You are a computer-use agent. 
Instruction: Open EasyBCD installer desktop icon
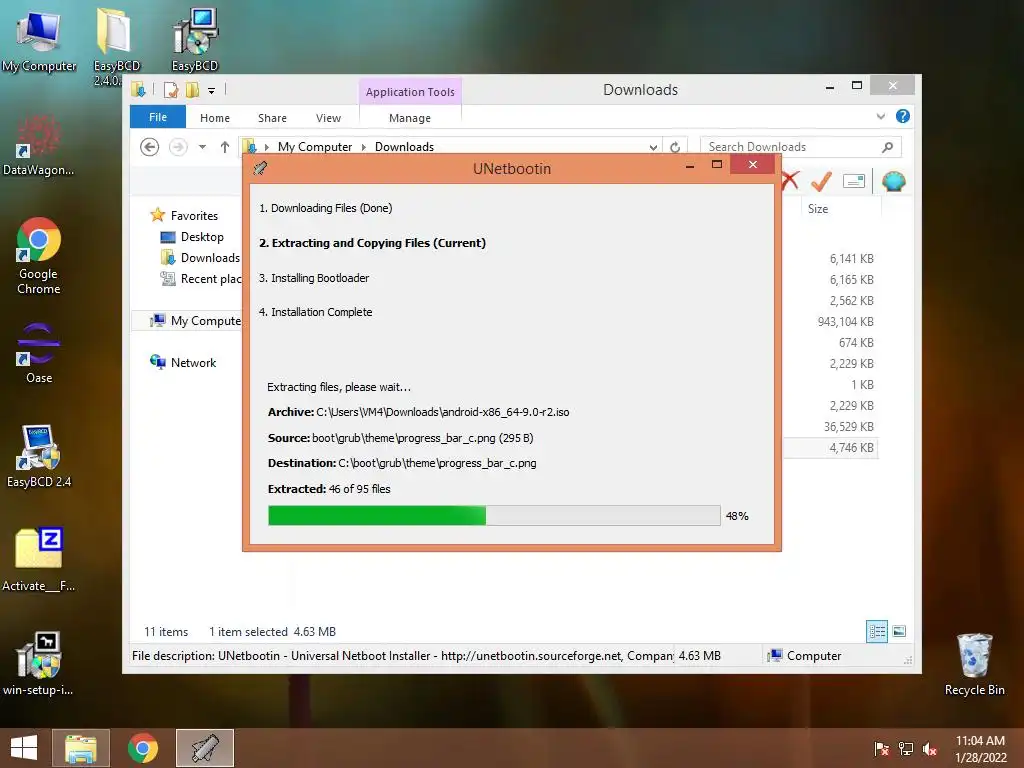(195, 40)
